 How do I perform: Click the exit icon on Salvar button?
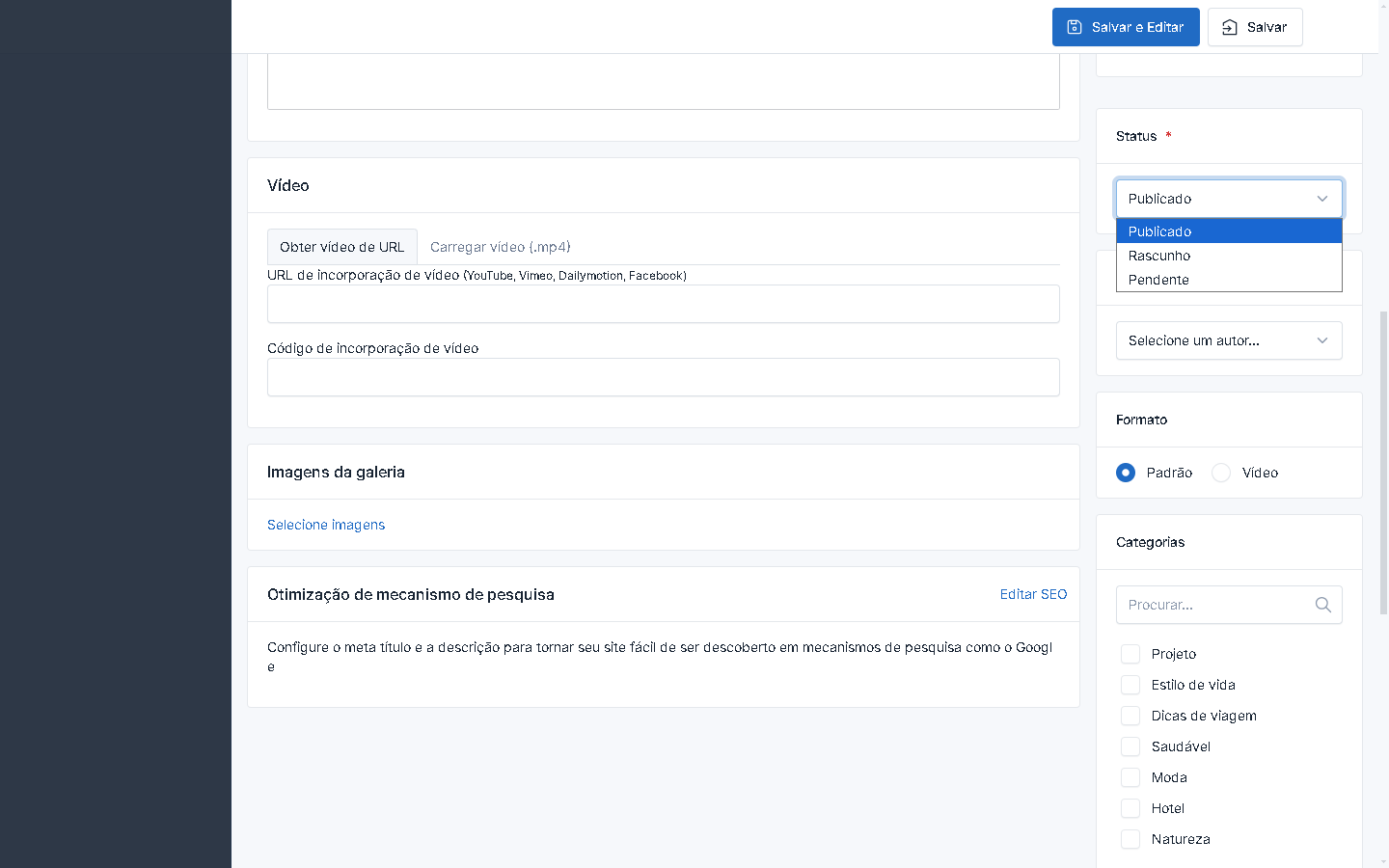point(1229,27)
